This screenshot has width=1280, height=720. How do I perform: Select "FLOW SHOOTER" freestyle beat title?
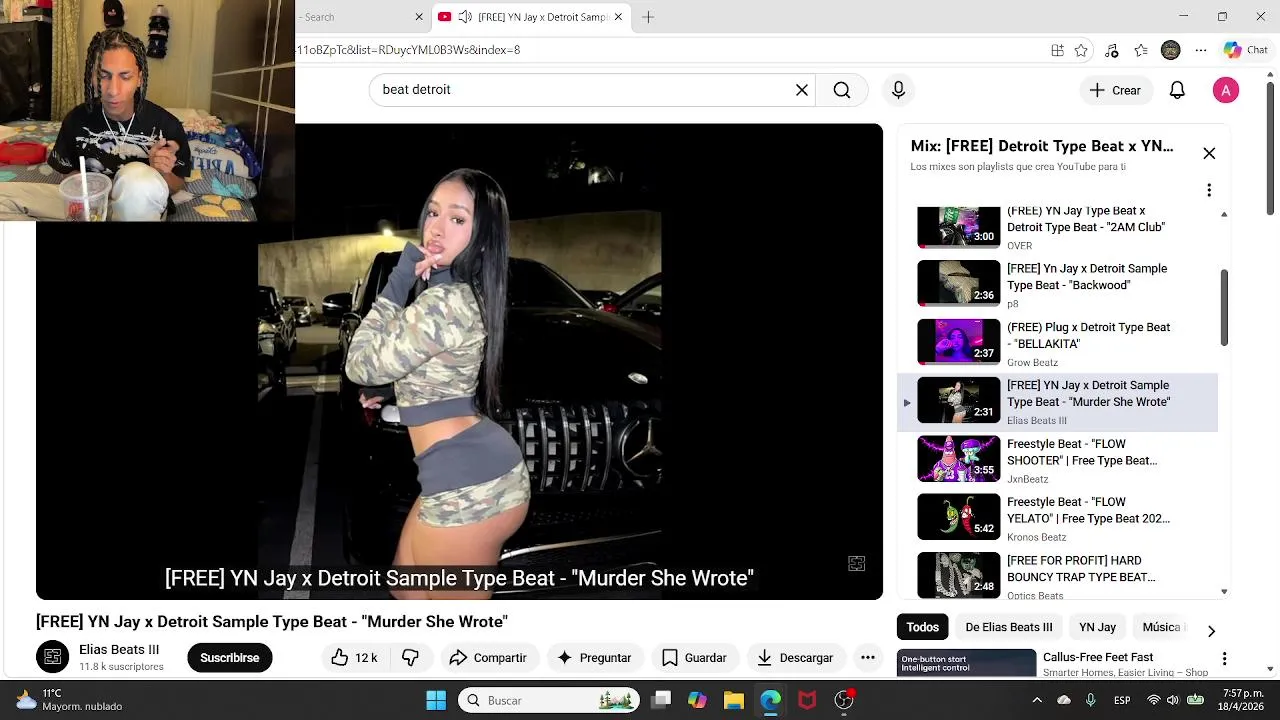point(1082,452)
